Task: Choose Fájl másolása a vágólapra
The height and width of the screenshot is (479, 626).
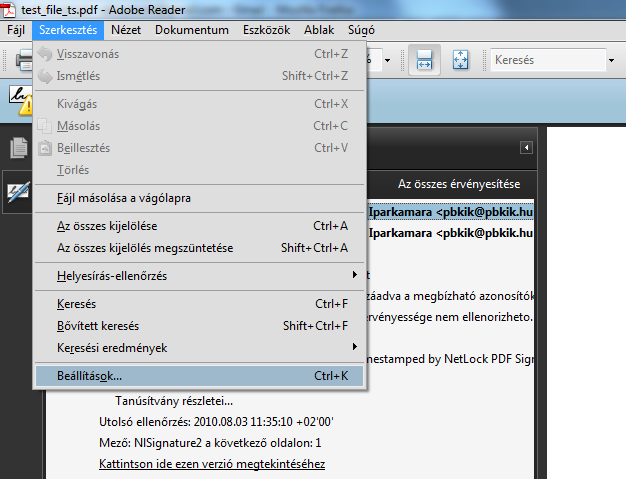Action: (x=200, y=198)
